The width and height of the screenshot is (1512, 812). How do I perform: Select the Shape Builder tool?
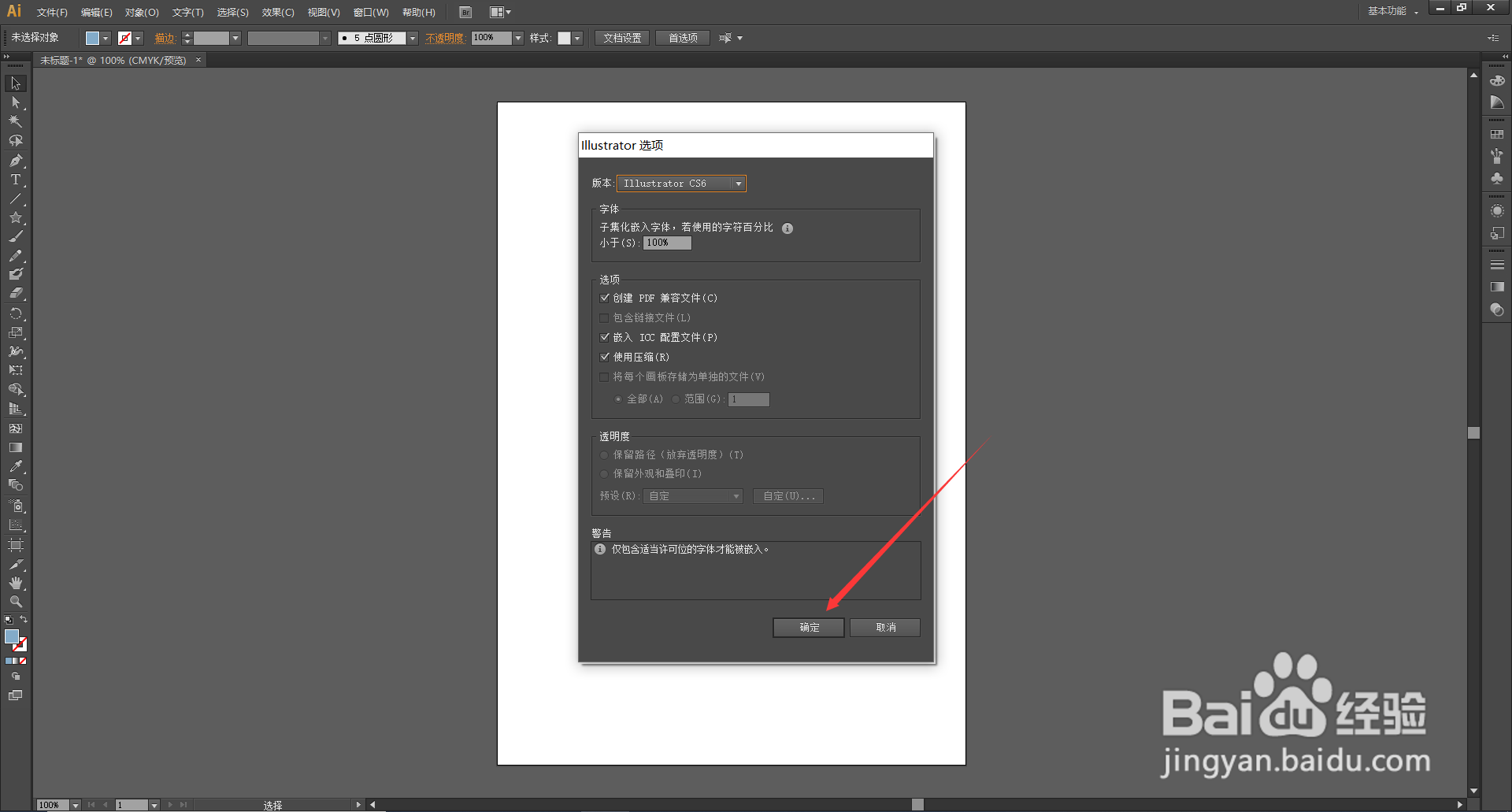pyautogui.click(x=16, y=389)
